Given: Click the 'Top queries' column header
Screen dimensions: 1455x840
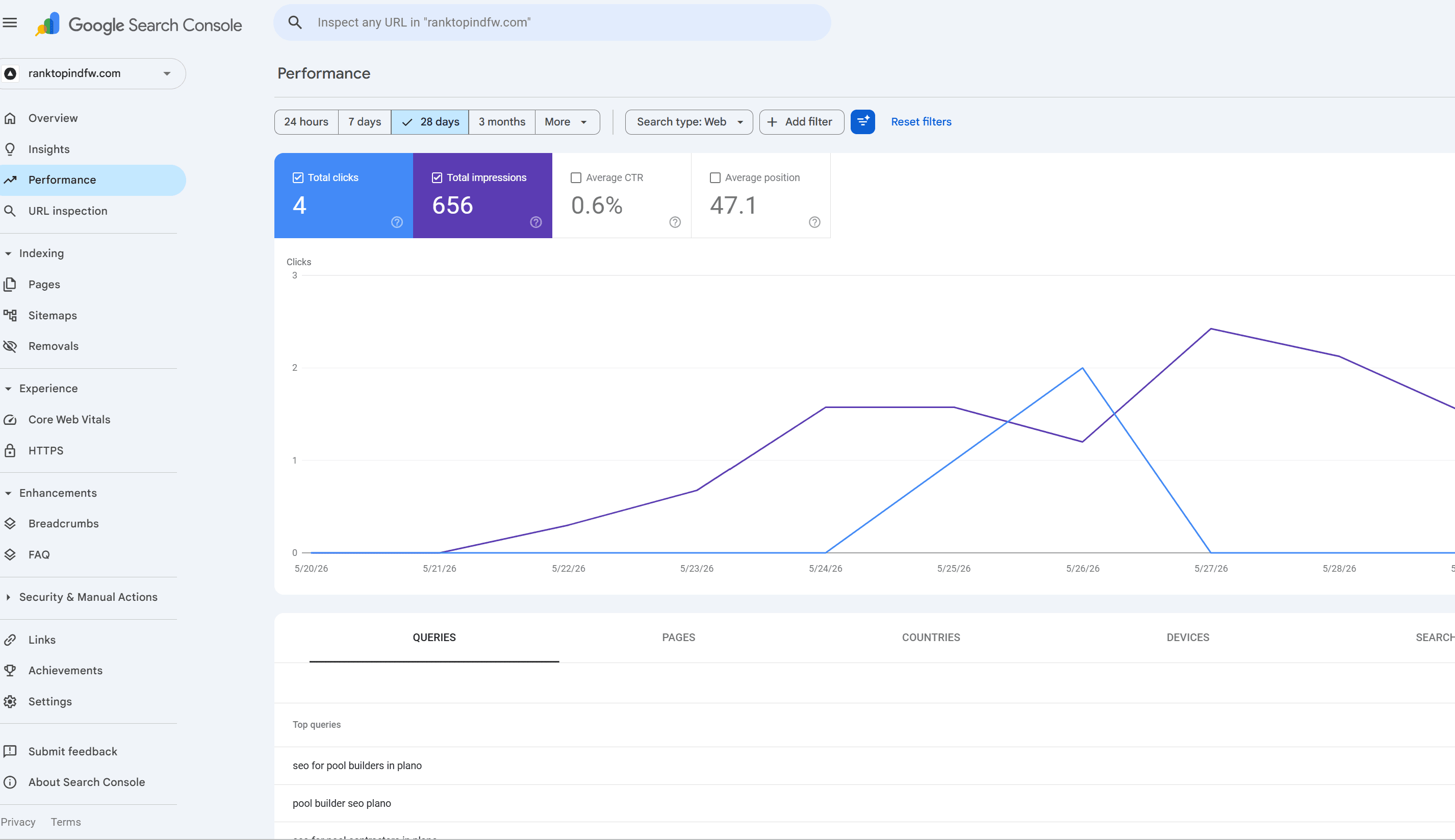Looking at the screenshot, I should click(x=317, y=725).
